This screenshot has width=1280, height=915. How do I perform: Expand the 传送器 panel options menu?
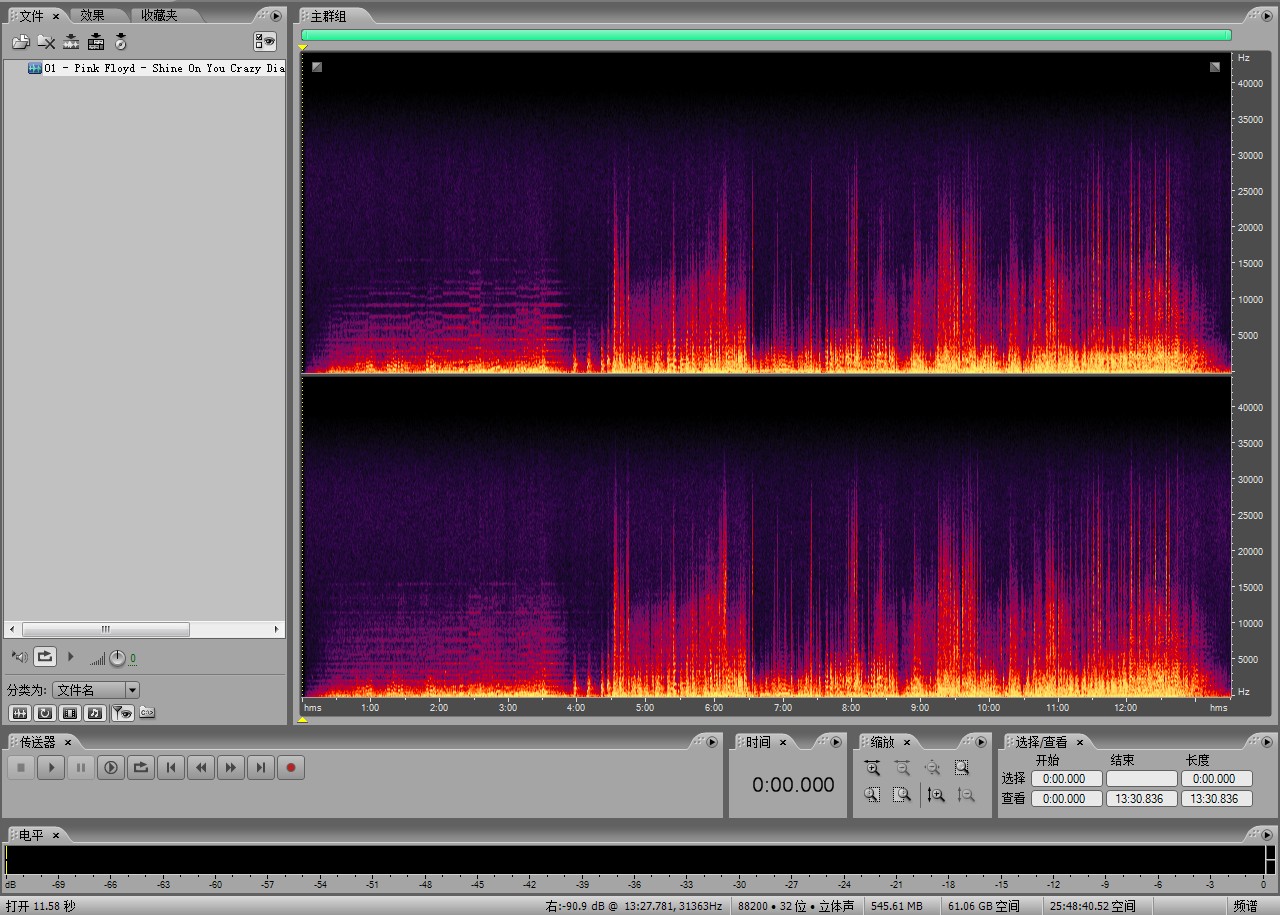click(x=712, y=742)
